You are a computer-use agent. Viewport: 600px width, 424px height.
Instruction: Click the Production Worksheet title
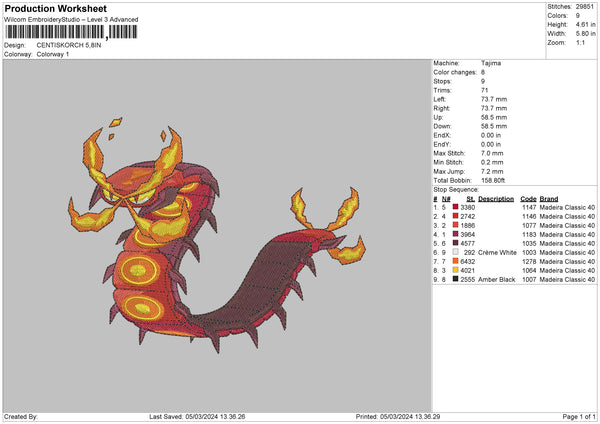(55, 8)
